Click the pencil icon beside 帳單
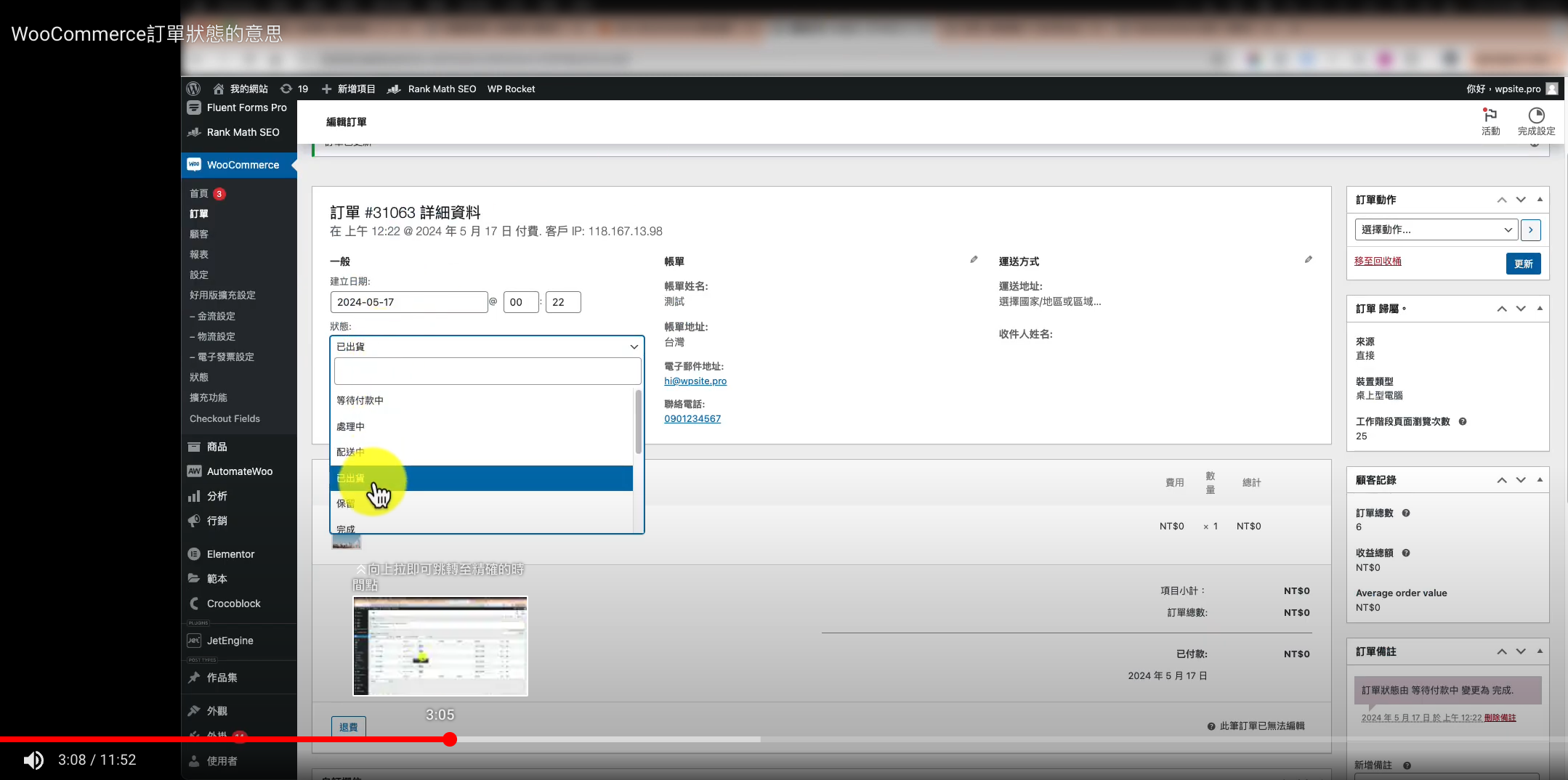Screen dimensions: 1568x780 point(974,259)
